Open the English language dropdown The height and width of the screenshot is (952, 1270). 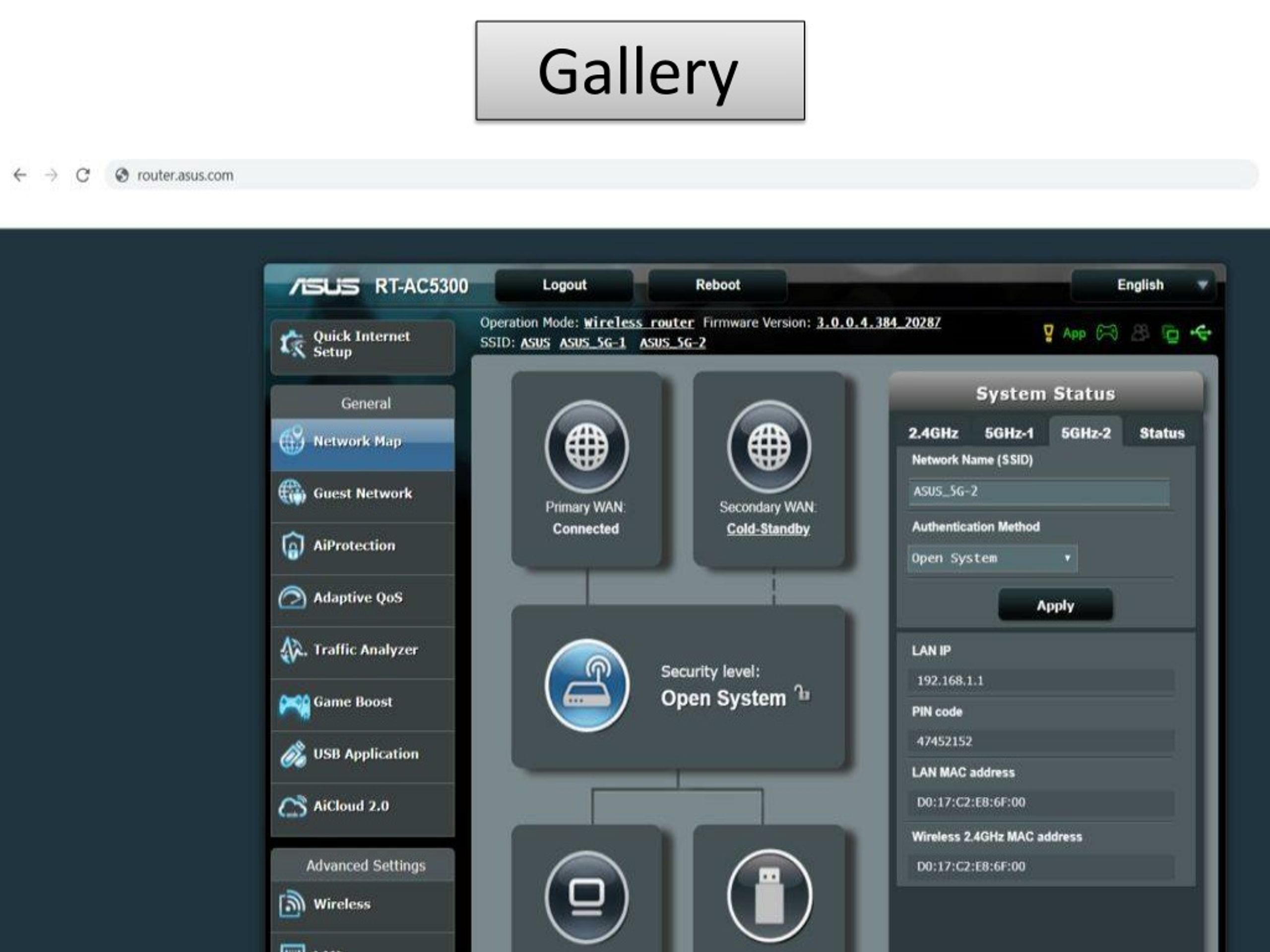click(x=1143, y=285)
